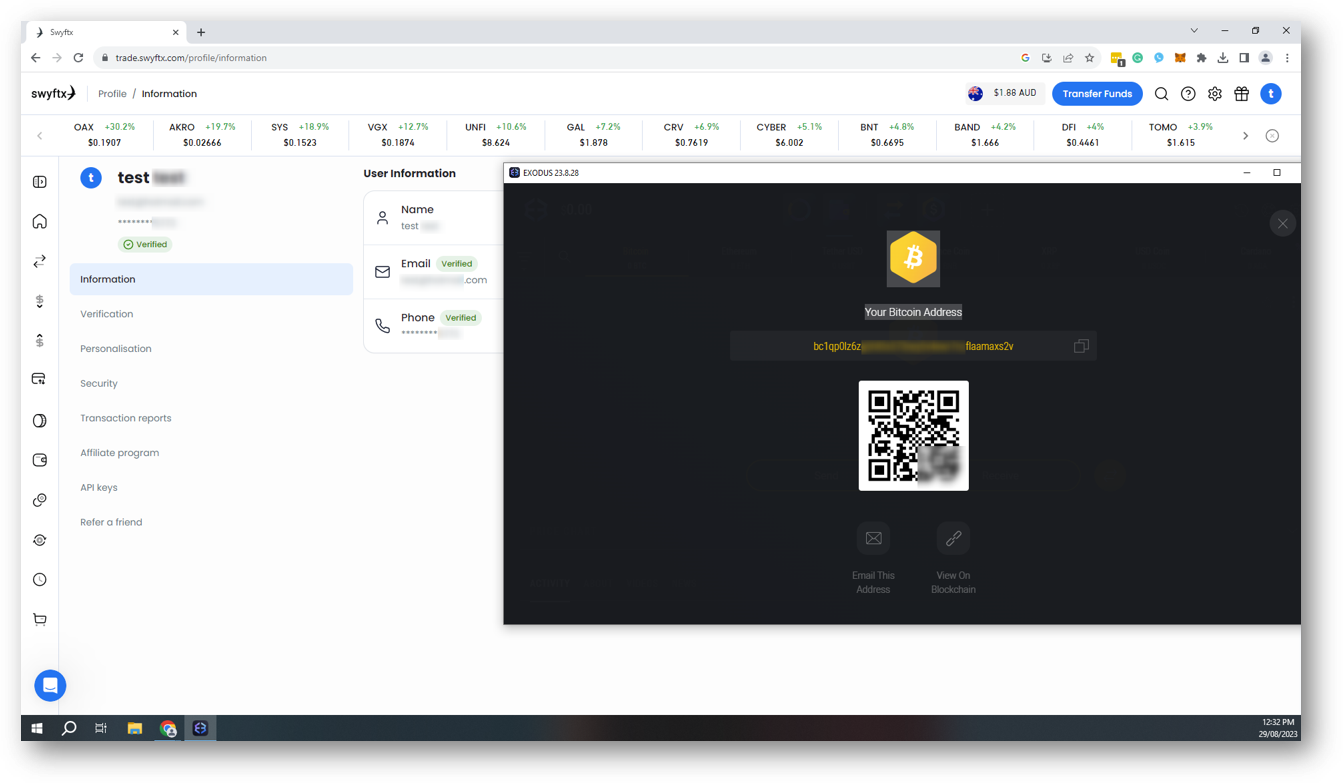Click the TOMO ticker item
The width and height of the screenshot is (1343, 783).
pos(1181,135)
